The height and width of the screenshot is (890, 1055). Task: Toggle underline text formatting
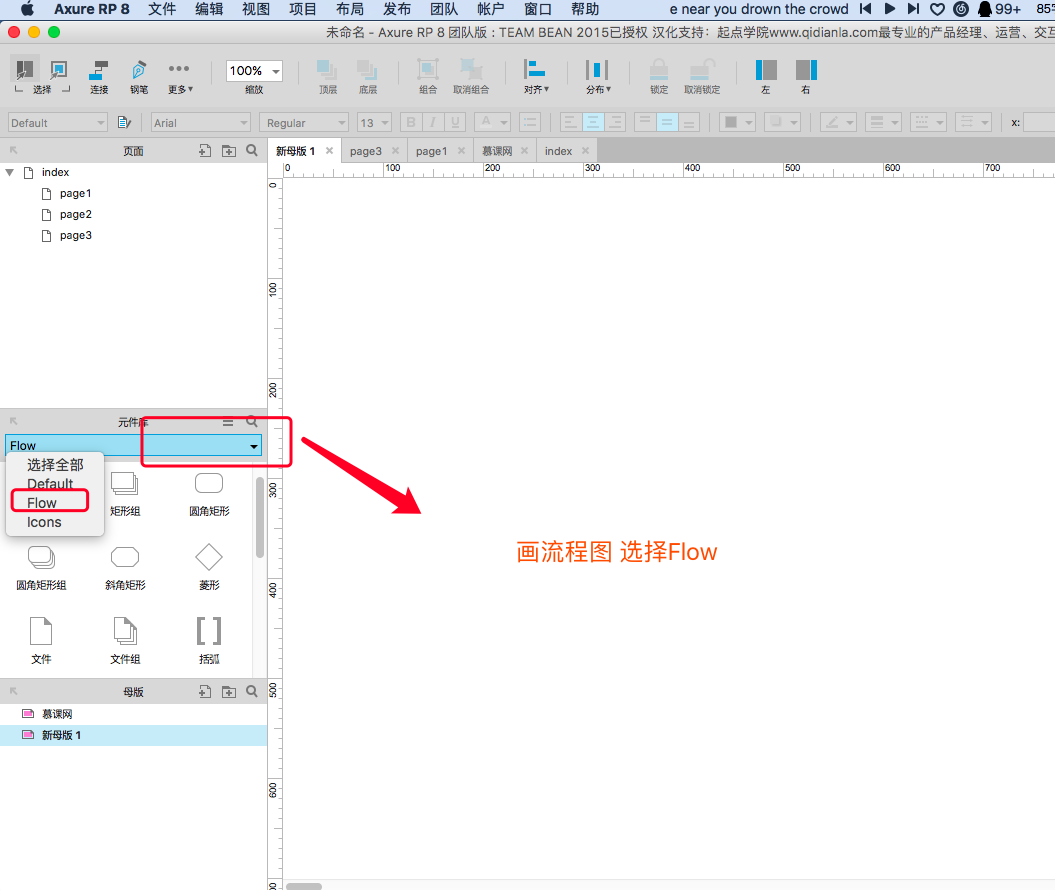click(456, 122)
